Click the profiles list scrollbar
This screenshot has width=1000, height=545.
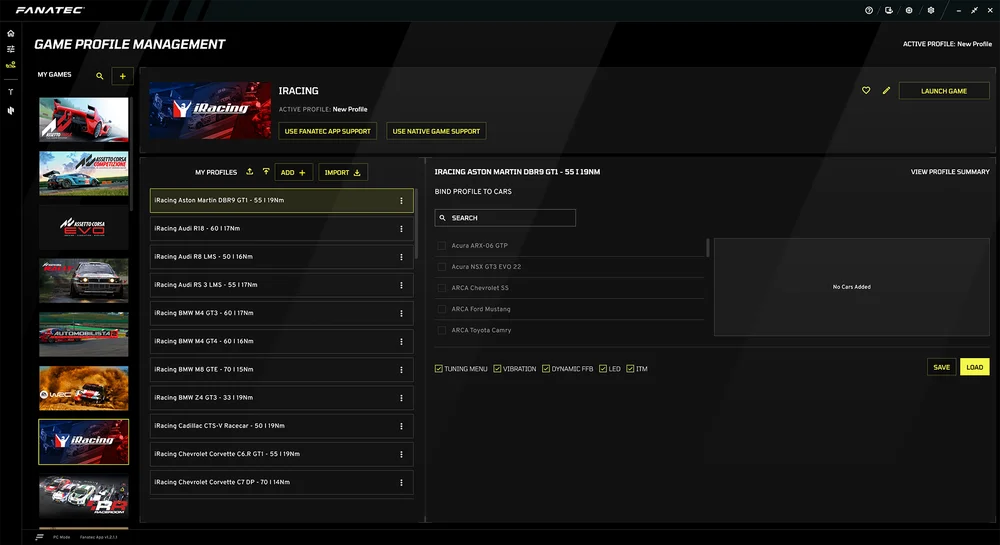coord(416,223)
